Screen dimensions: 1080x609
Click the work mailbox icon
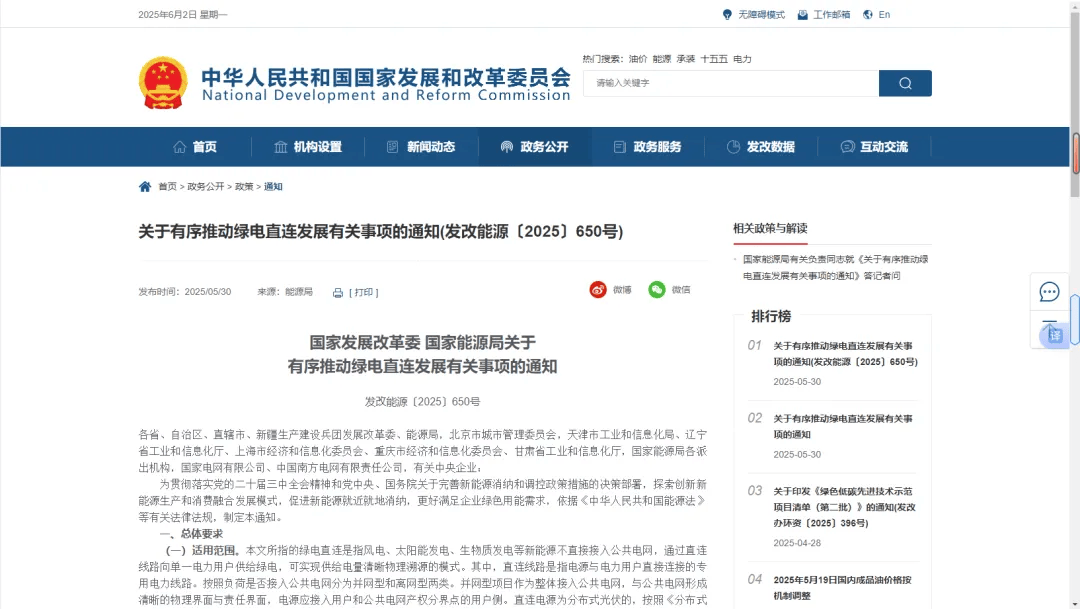[802, 14]
